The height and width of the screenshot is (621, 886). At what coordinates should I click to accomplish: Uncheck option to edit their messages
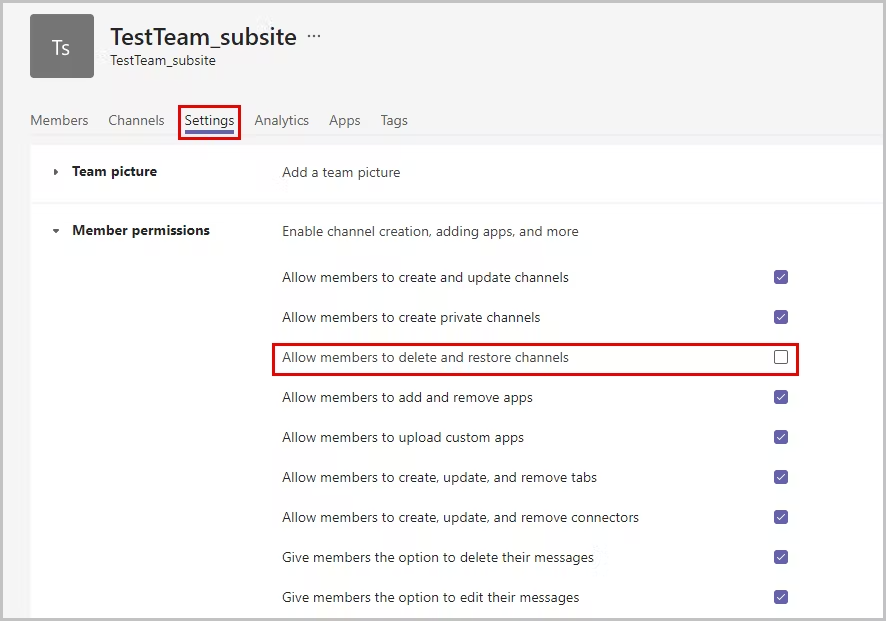click(781, 597)
